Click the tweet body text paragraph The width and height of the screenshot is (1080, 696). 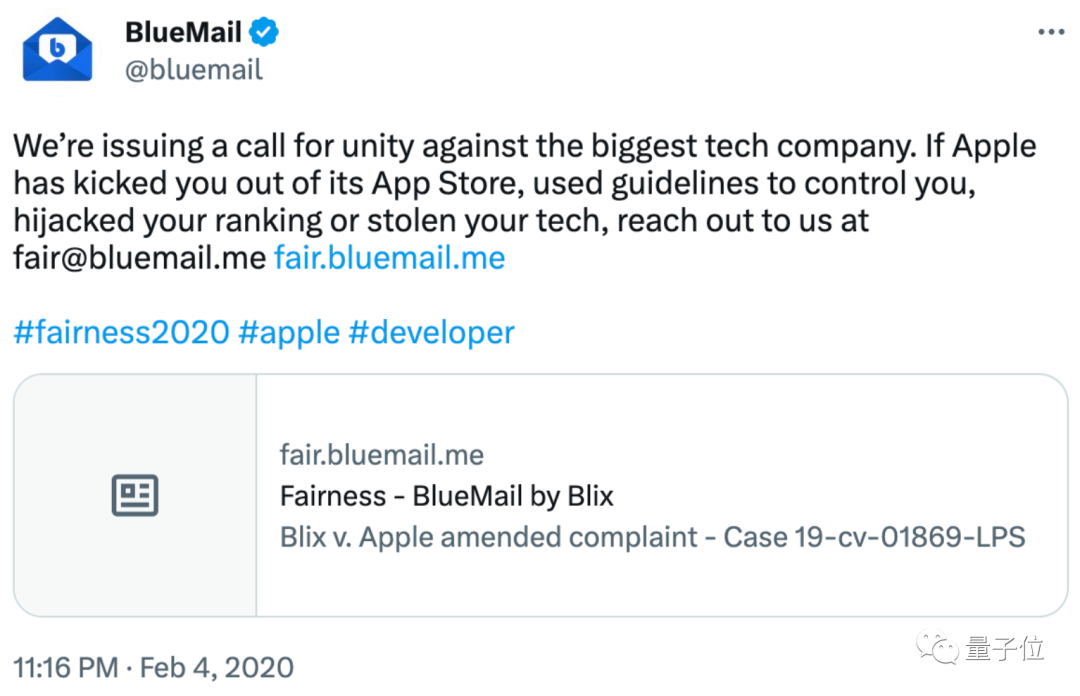525,202
